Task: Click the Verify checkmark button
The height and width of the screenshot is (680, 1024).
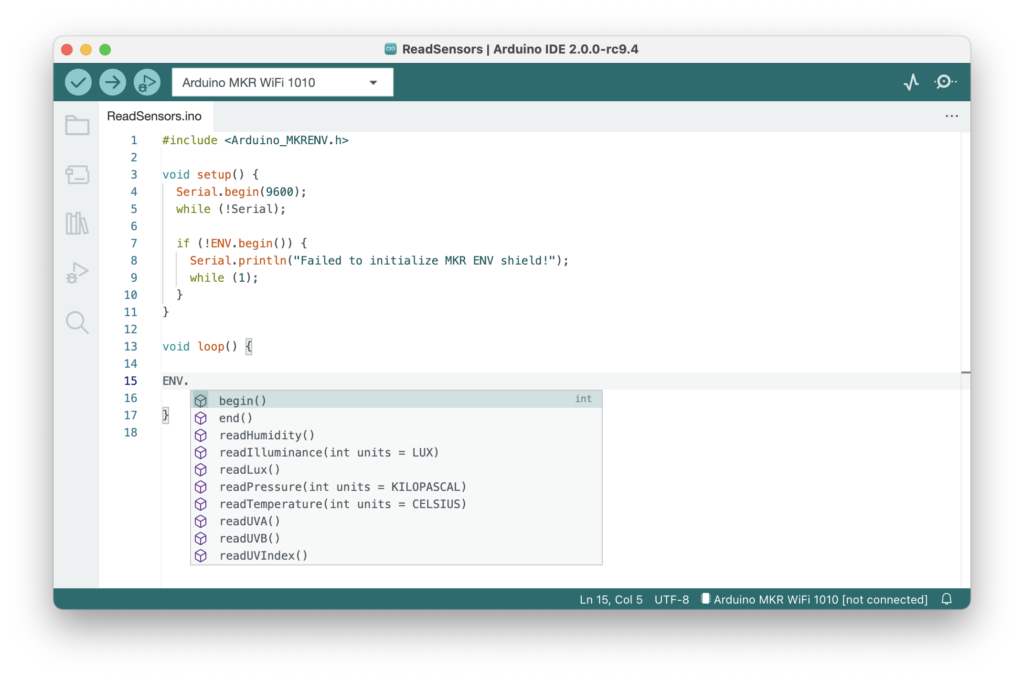Action: [x=78, y=82]
